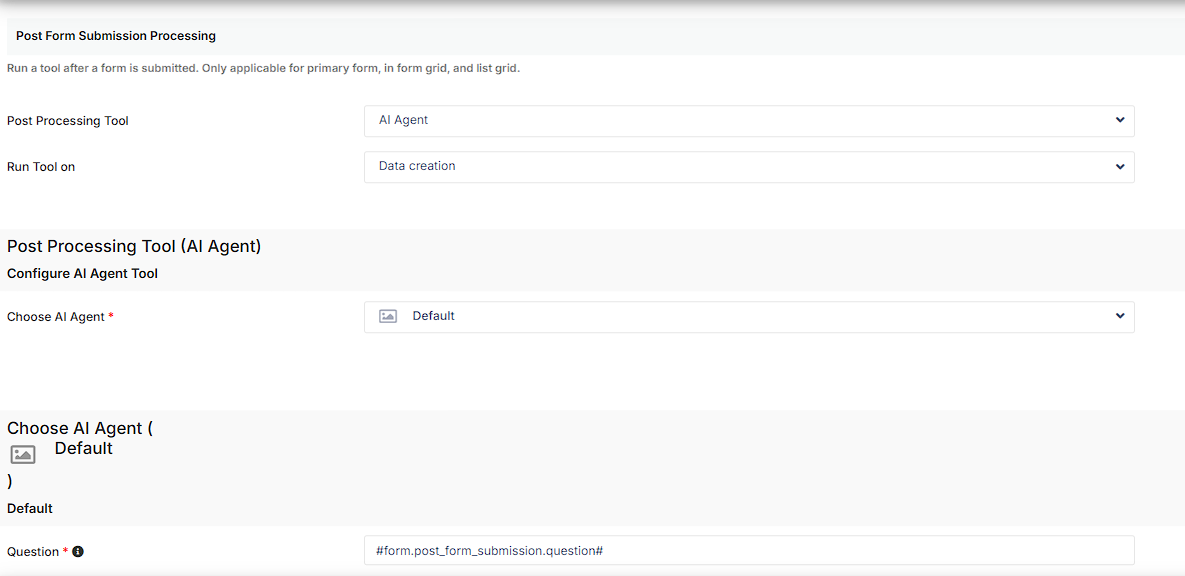Click the 'Run a tool after a form is submitted' description
The image size is (1185, 576).
263,69
